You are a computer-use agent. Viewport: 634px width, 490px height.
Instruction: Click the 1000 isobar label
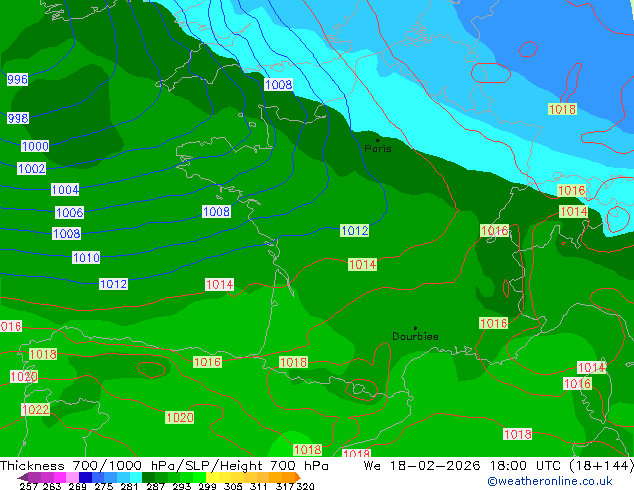click(35, 146)
